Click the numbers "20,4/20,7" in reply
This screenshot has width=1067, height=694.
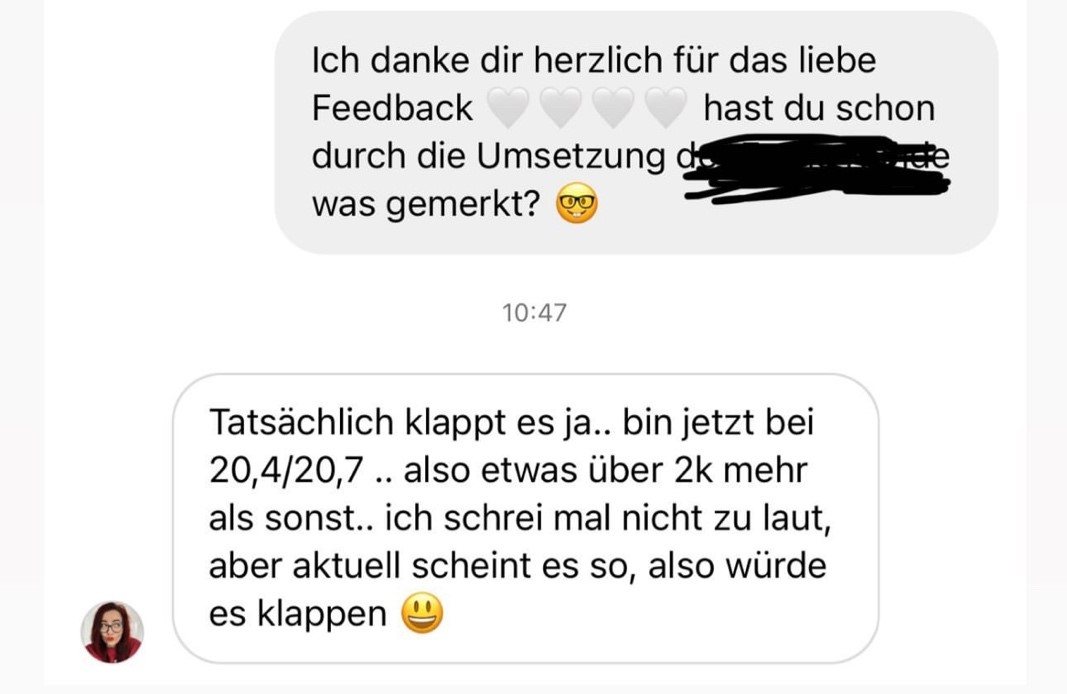coord(286,471)
